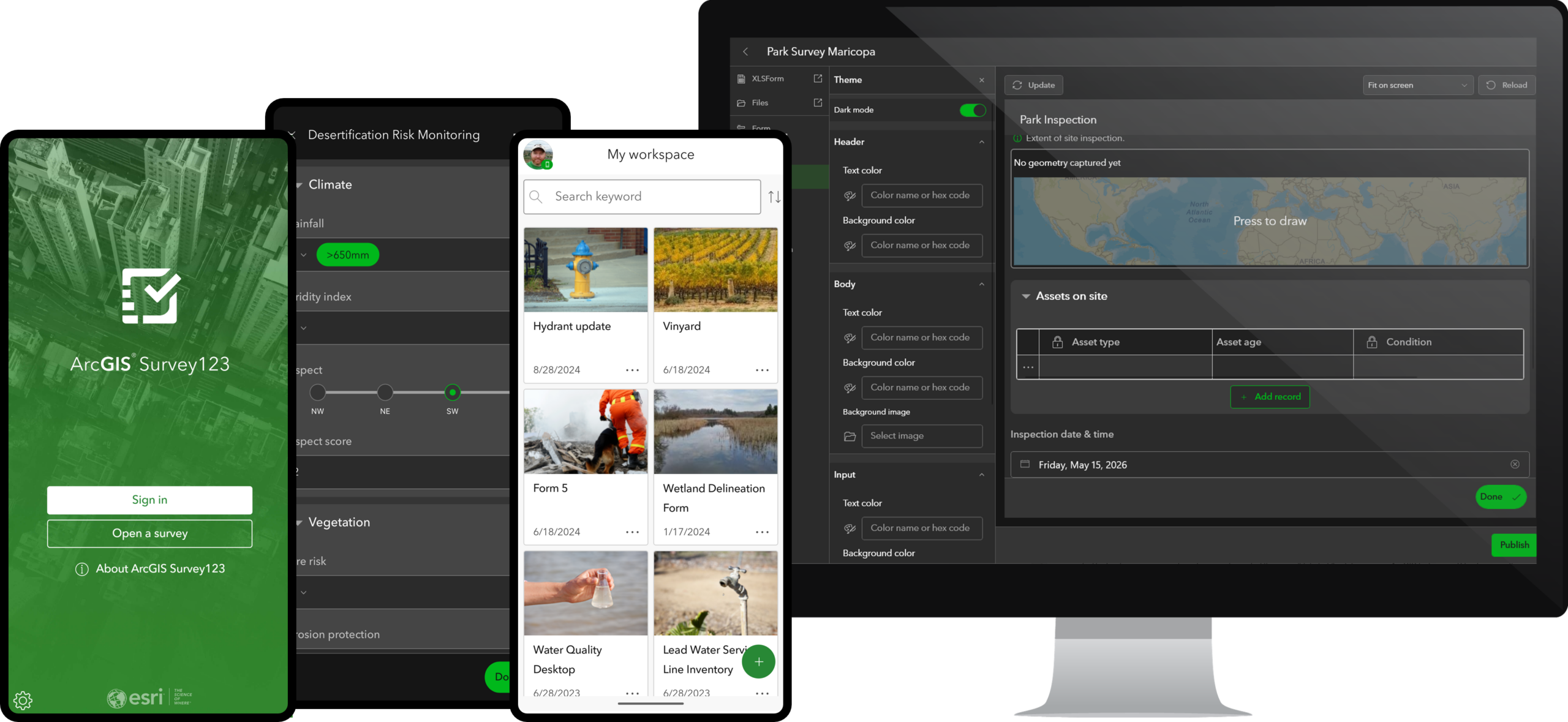Click Add record button
This screenshot has height=722, width=1568.
(1270, 397)
